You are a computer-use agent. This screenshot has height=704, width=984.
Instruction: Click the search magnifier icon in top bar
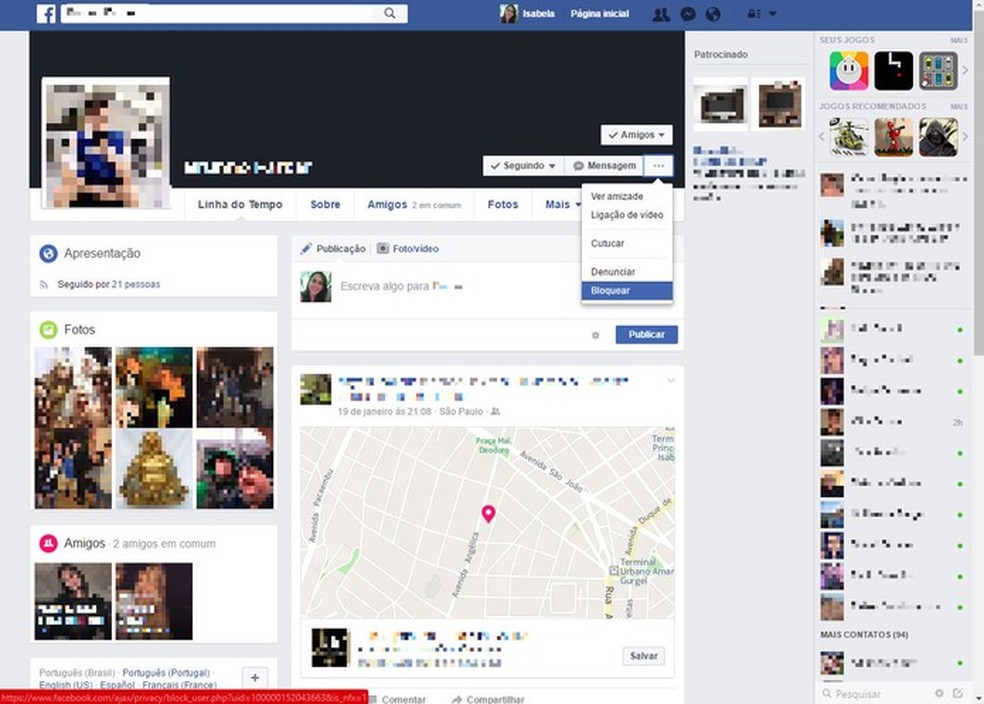[x=390, y=14]
